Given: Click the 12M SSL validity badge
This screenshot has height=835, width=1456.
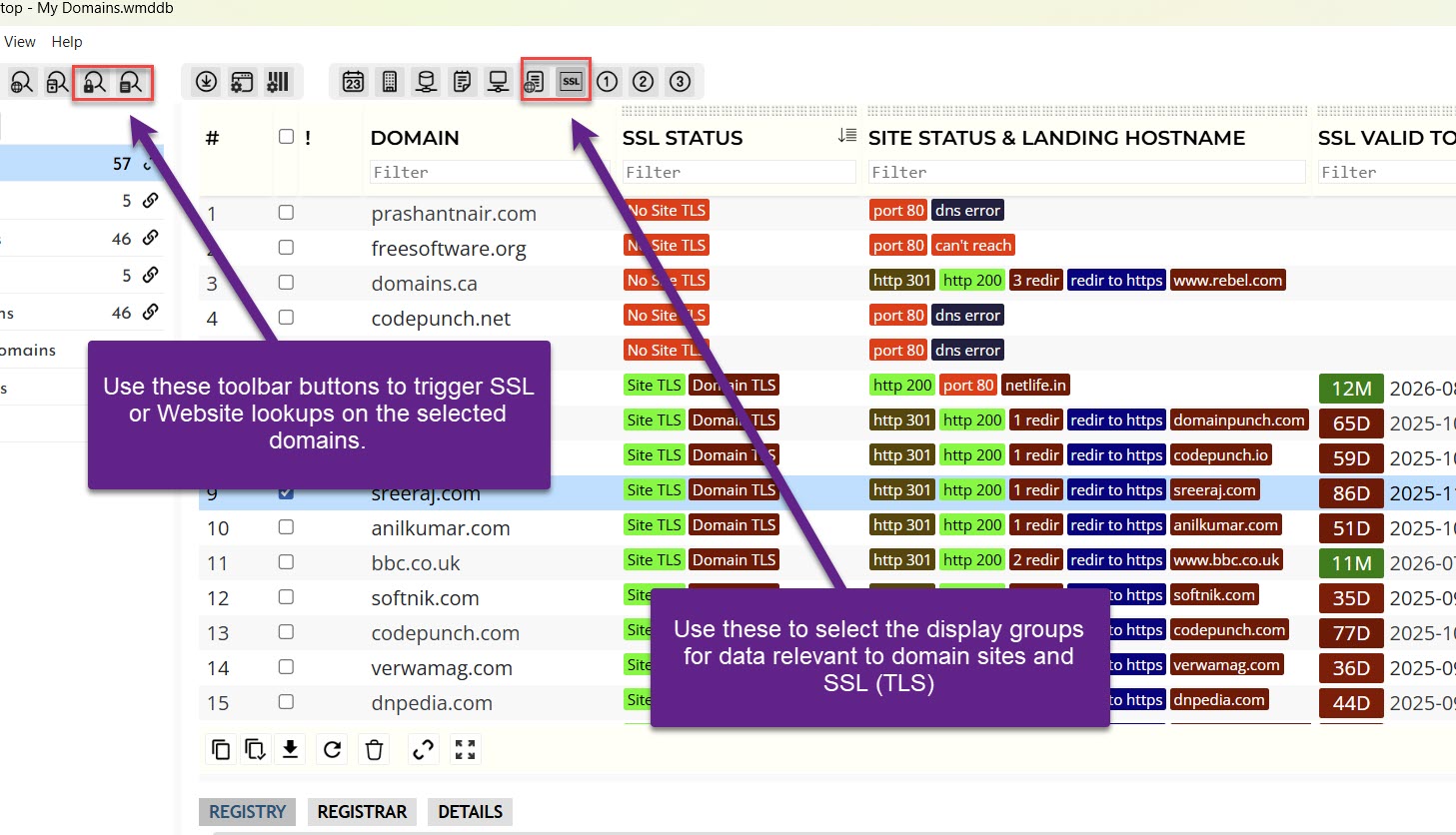Looking at the screenshot, I should [1351, 389].
